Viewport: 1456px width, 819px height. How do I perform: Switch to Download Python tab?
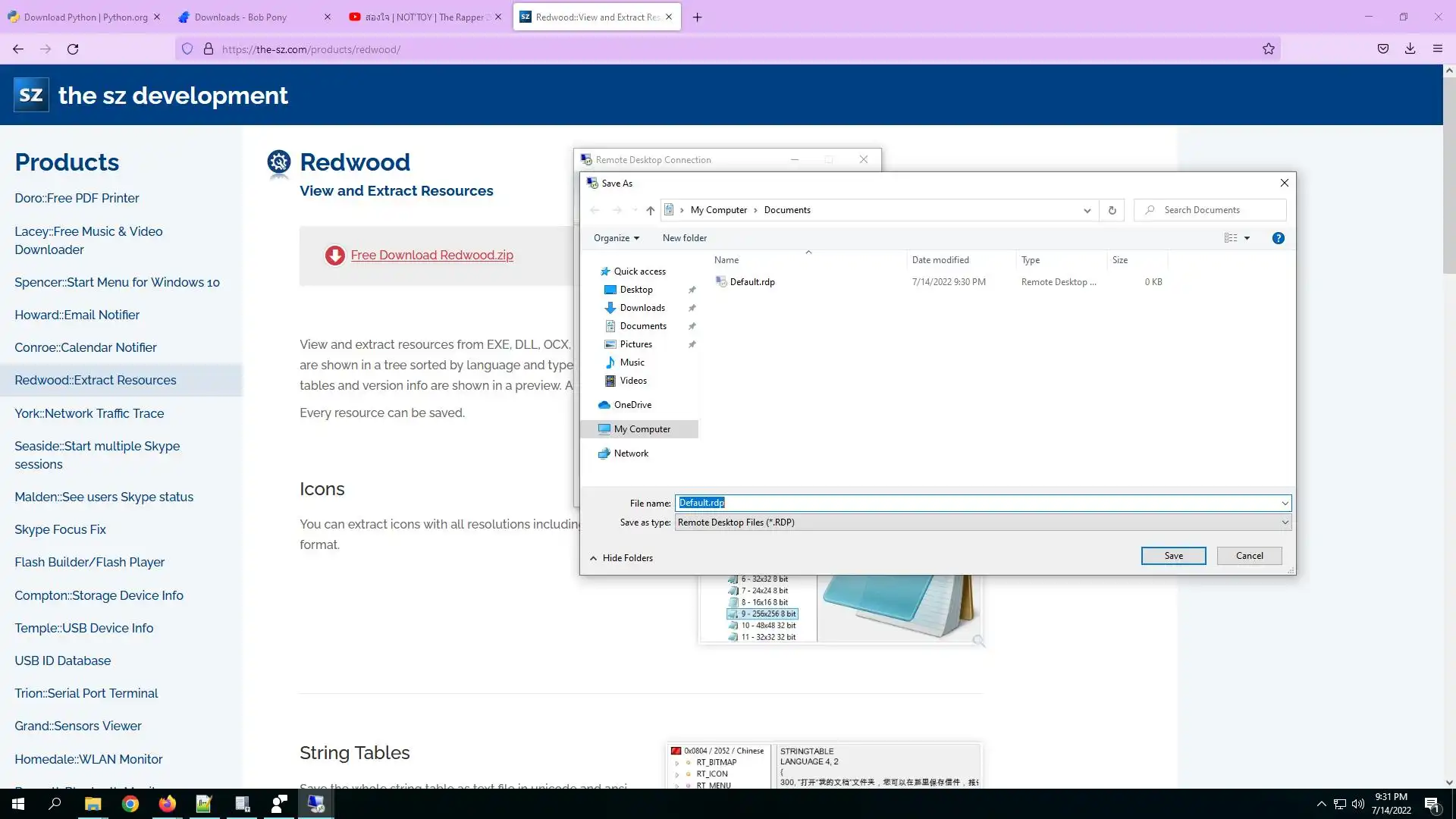85,17
